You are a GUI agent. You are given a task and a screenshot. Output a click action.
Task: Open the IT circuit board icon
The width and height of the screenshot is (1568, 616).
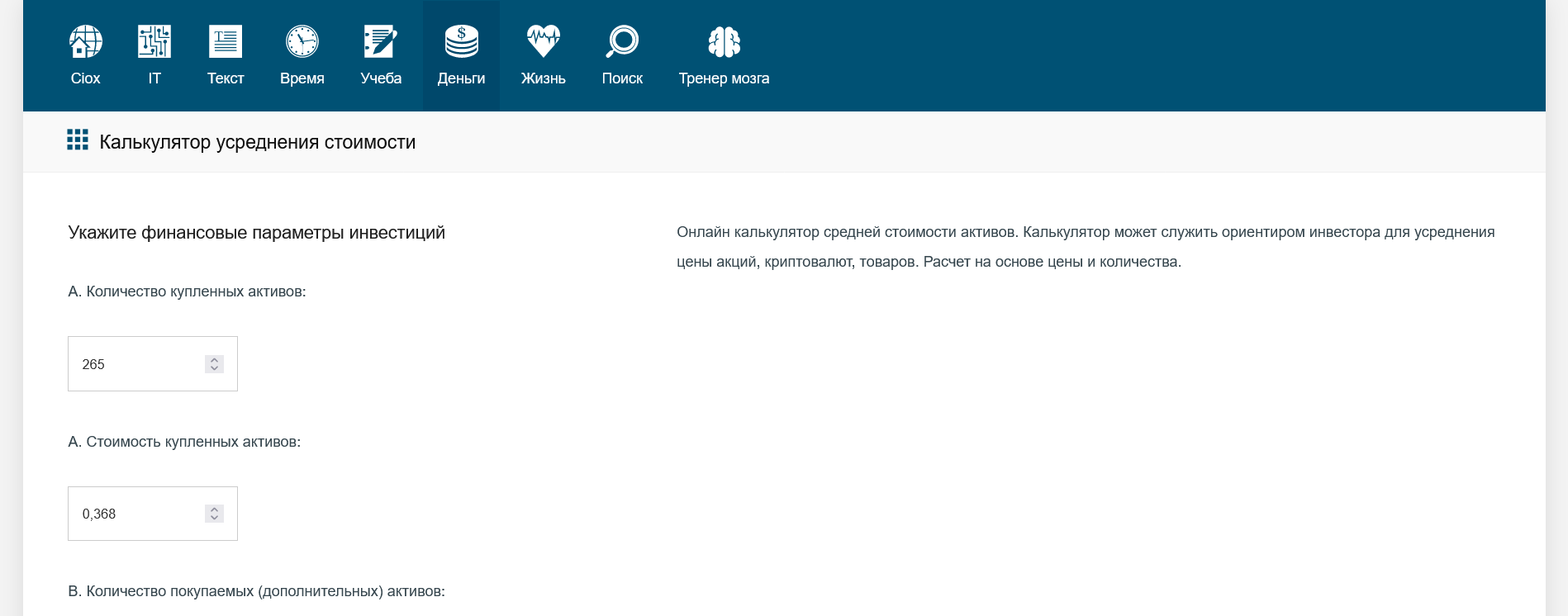point(154,41)
